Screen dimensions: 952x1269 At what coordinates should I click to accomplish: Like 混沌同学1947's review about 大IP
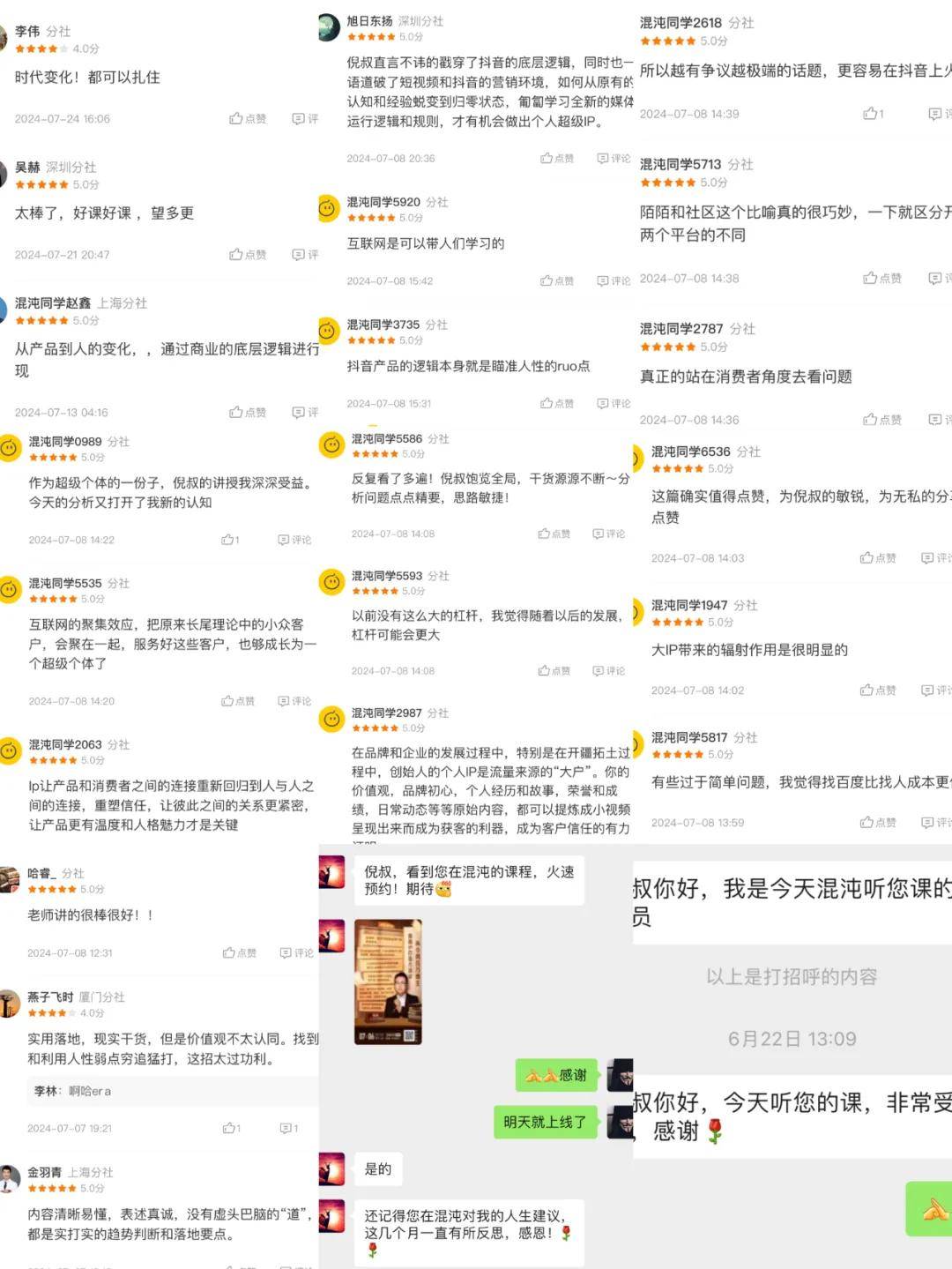pyautogui.click(x=878, y=690)
